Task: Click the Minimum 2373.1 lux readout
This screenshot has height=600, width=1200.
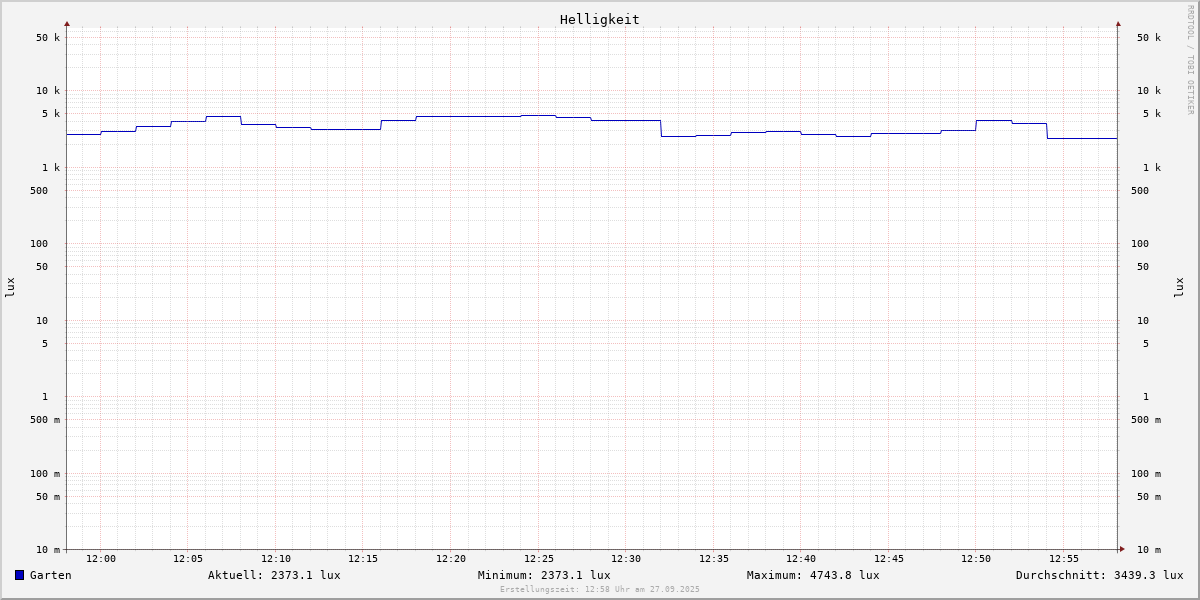Action: 544,575
